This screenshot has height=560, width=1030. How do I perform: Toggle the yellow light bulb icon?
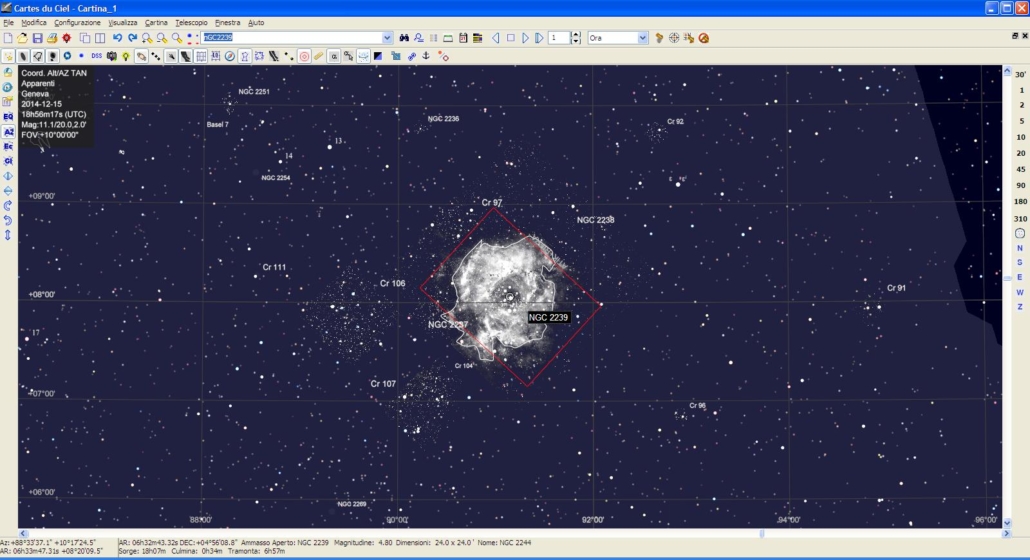click(x=126, y=56)
